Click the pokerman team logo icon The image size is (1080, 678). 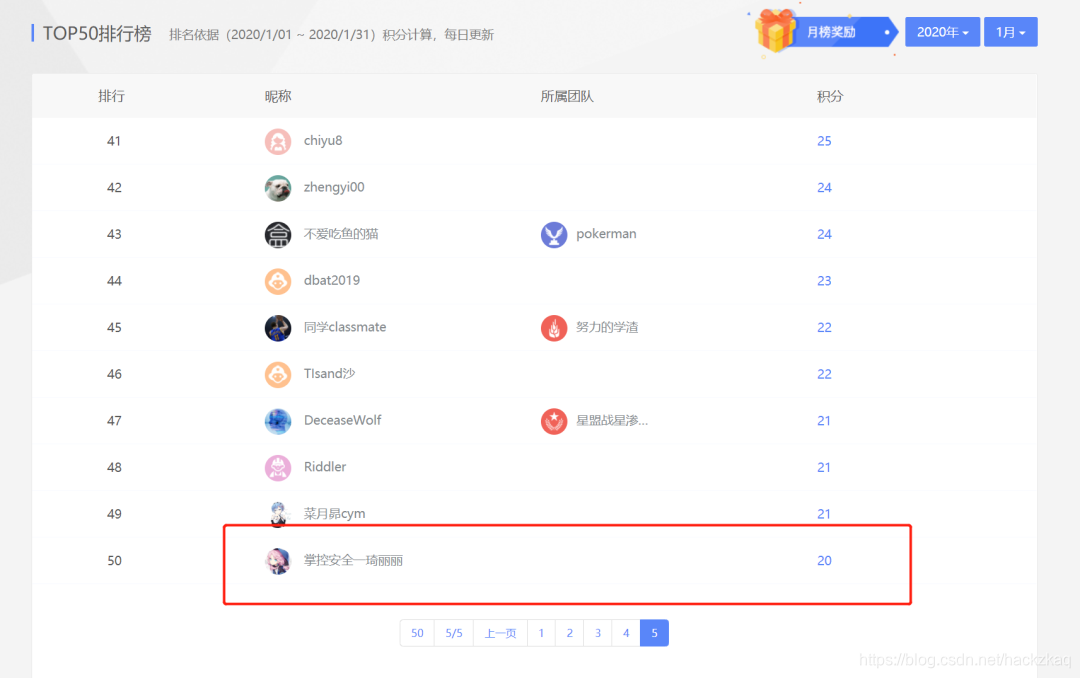tap(554, 234)
